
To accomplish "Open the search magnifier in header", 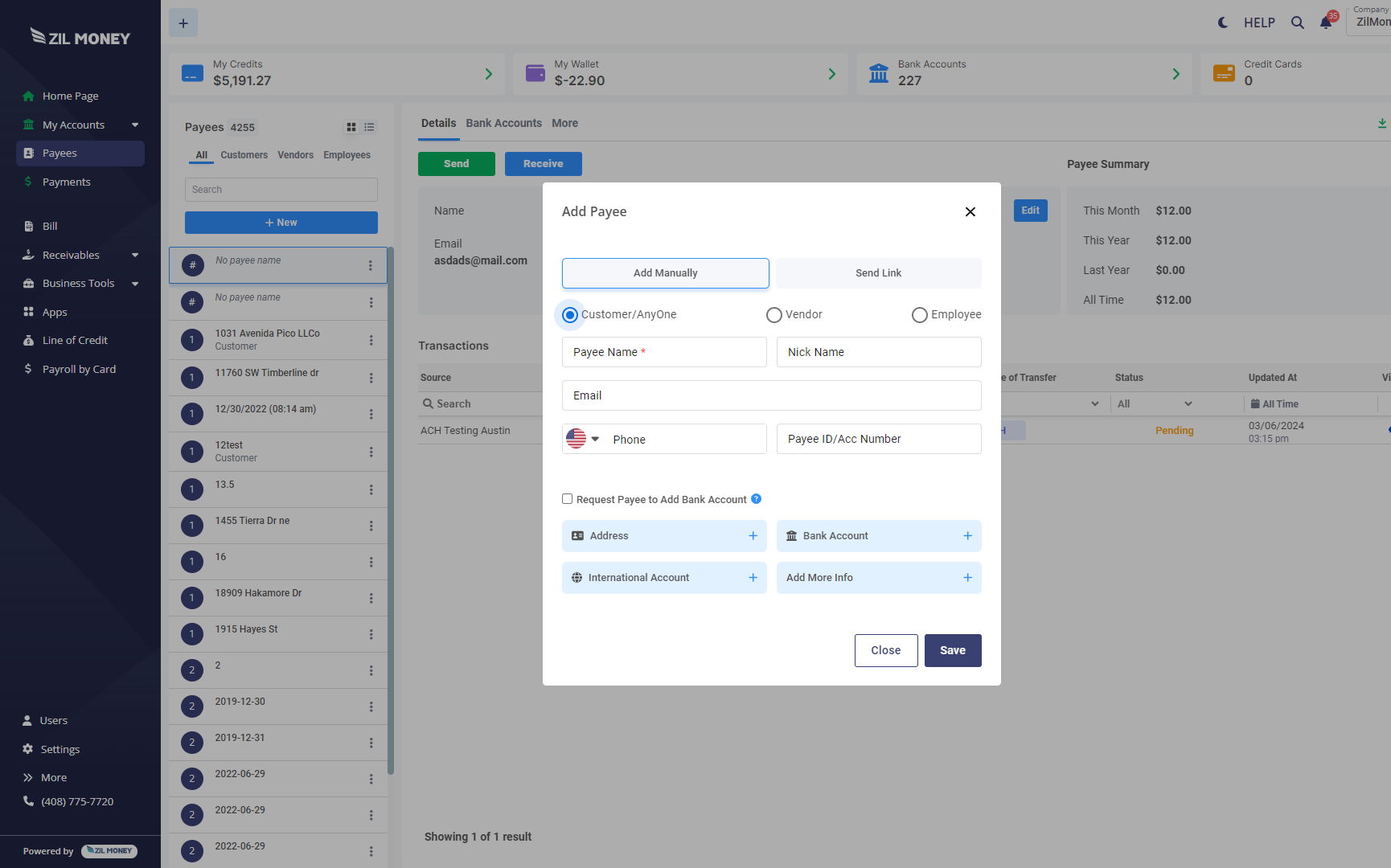I will pos(1298,23).
